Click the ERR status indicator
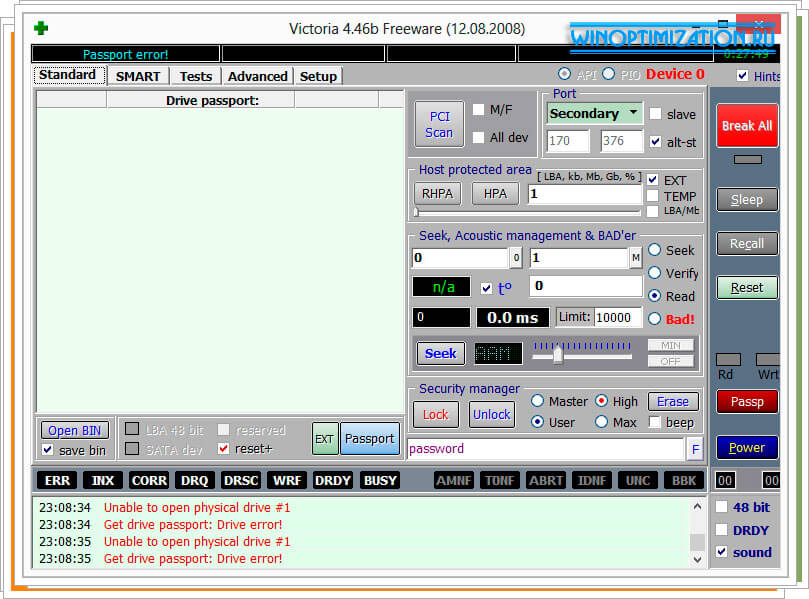The width and height of the screenshot is (809, 599). [x=57, y=481]
